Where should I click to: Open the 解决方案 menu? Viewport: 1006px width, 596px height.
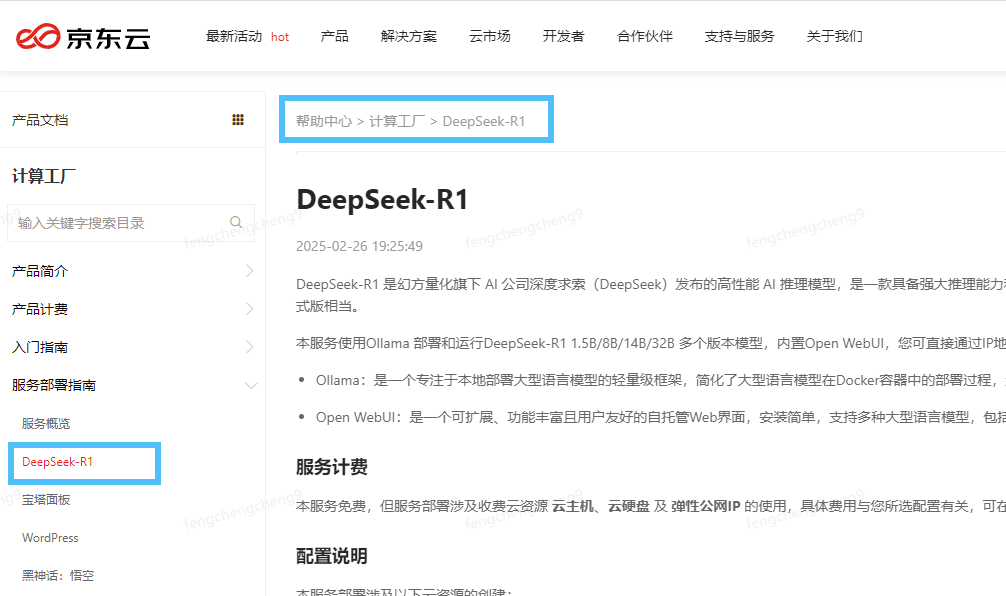409,37
